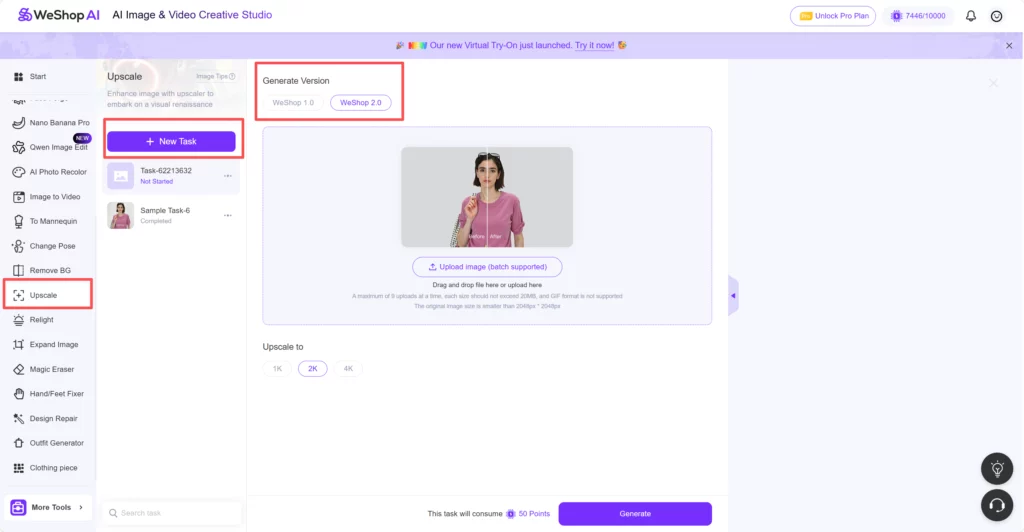Click the before/after sample preview image
Image resolution: width=1024 pixels, height=532 pixels.
coord(487,197)
